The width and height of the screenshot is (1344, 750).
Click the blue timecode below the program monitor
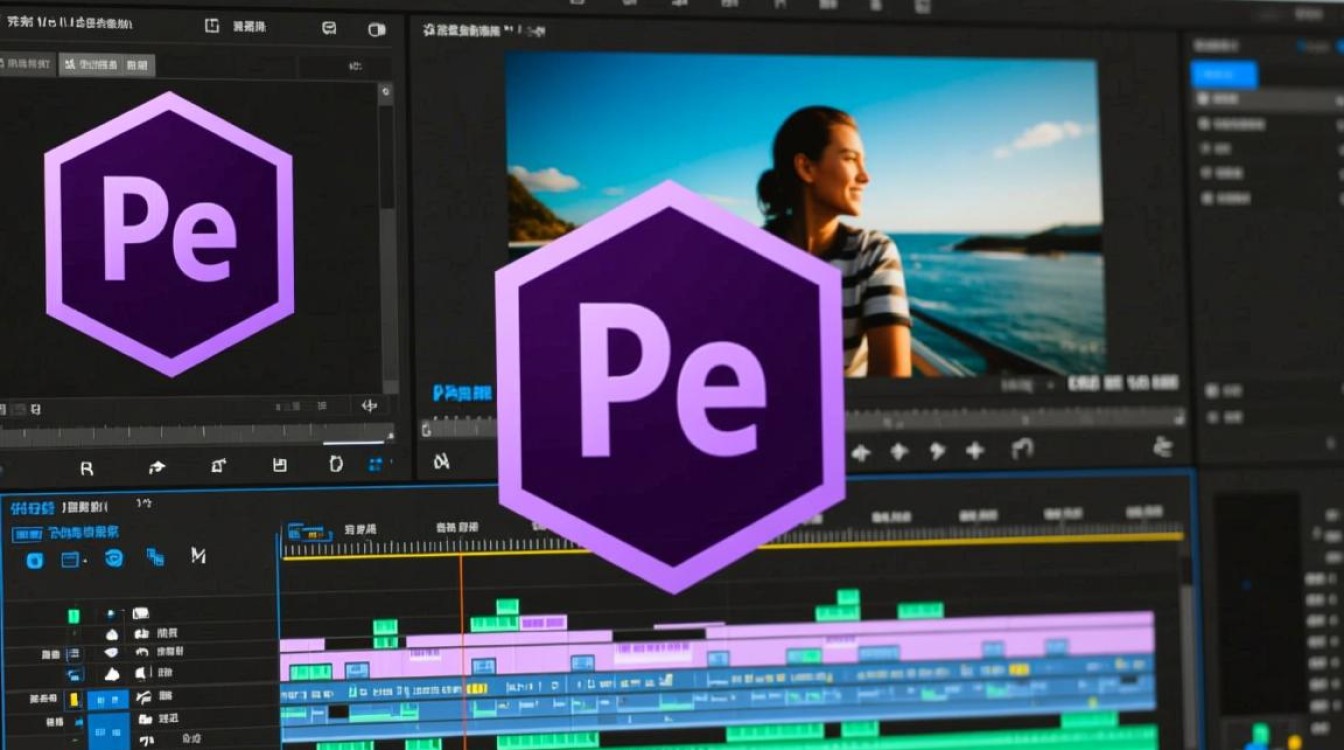point(462,393)
